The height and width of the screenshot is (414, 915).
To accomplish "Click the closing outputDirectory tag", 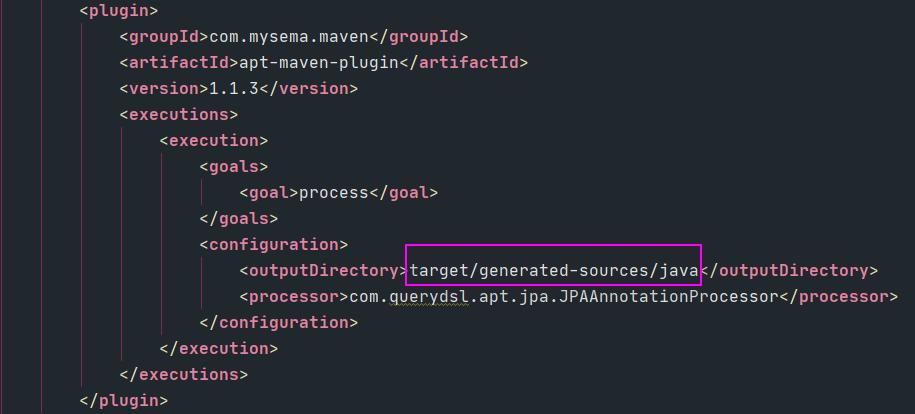I will click(x=788, y=271).
